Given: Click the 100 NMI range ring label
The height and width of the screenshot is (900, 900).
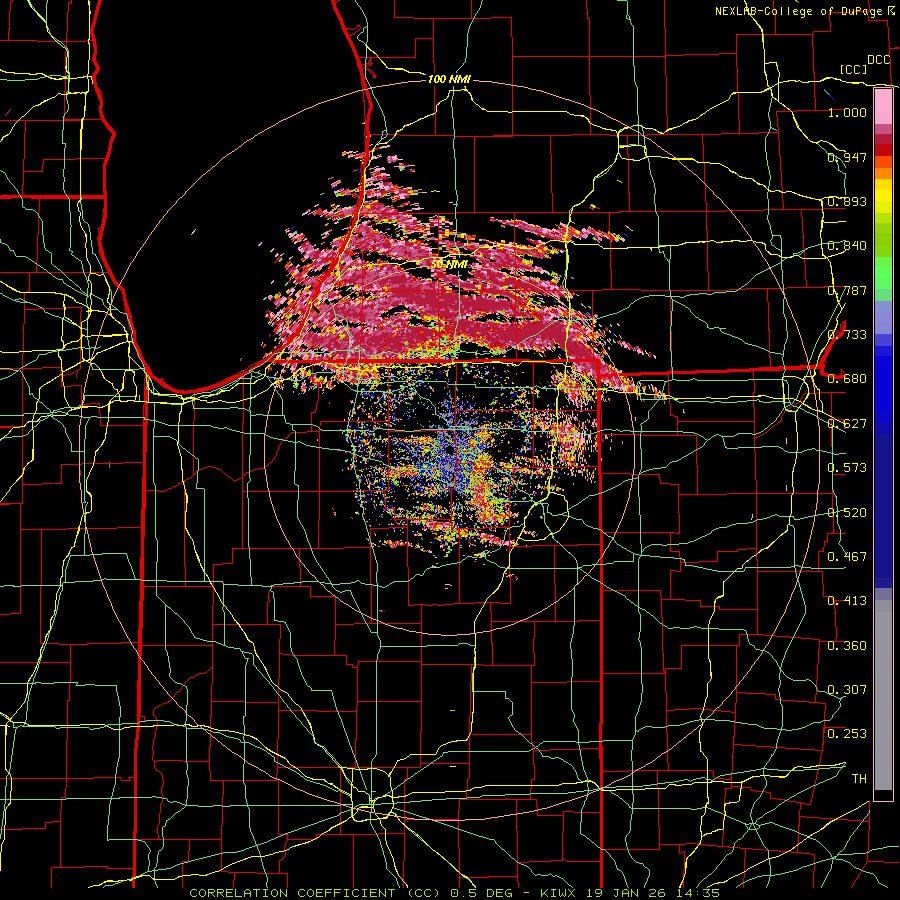Looking at the screenshot, I should click(x=449, y=79).
